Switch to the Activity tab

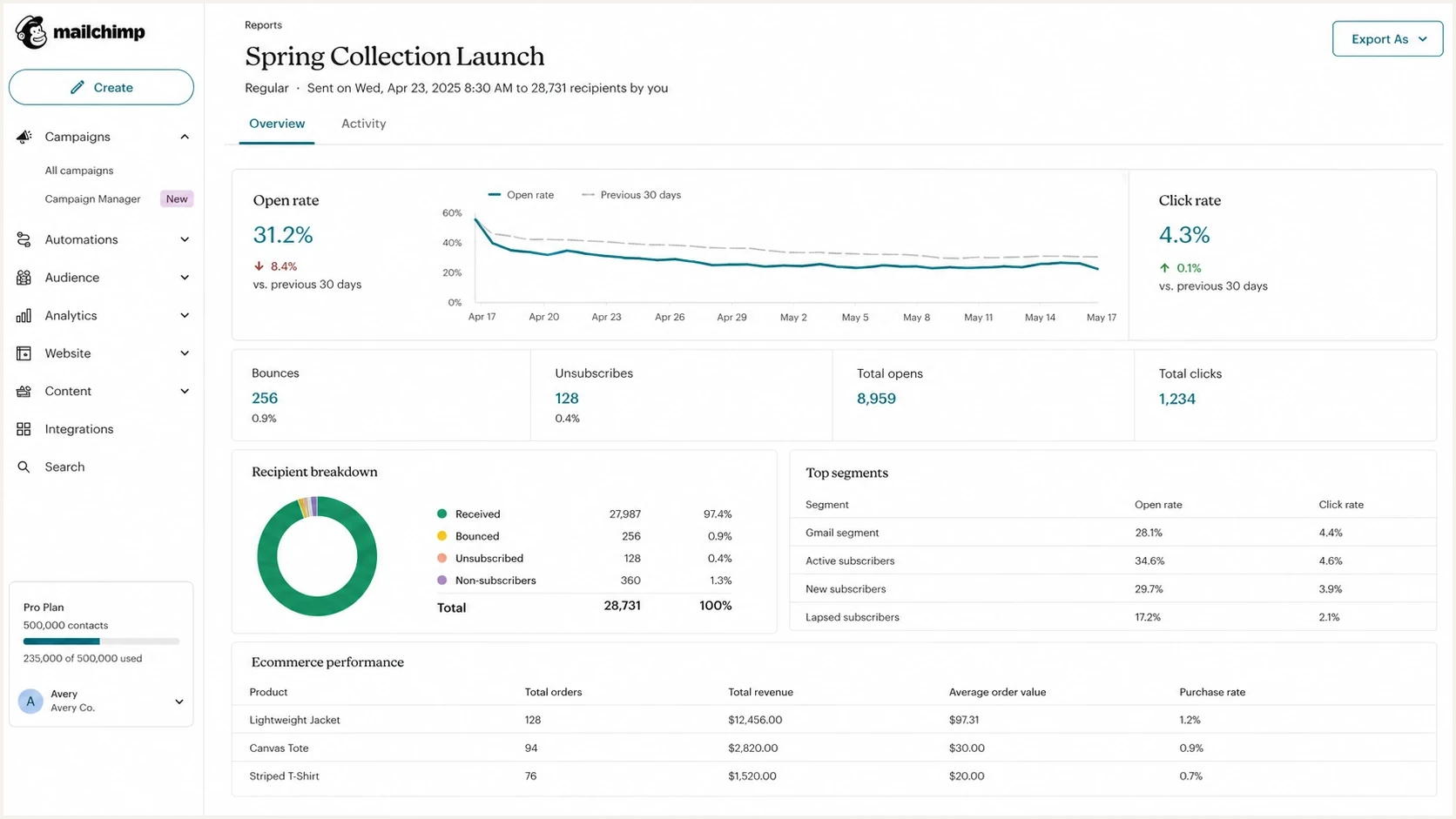point(363,124)
